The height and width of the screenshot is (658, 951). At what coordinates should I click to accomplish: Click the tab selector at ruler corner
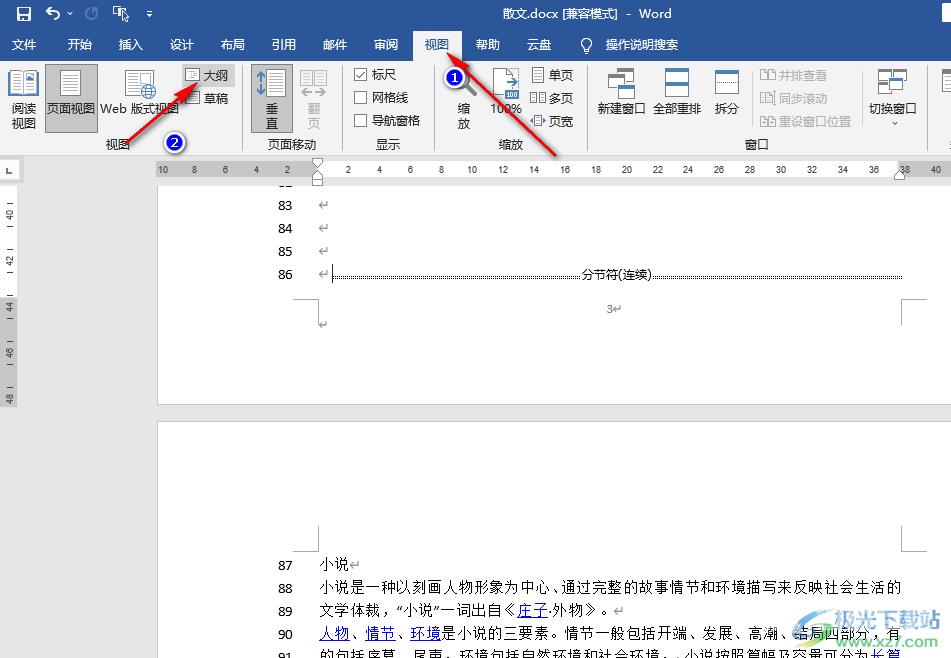click(9, 171)
